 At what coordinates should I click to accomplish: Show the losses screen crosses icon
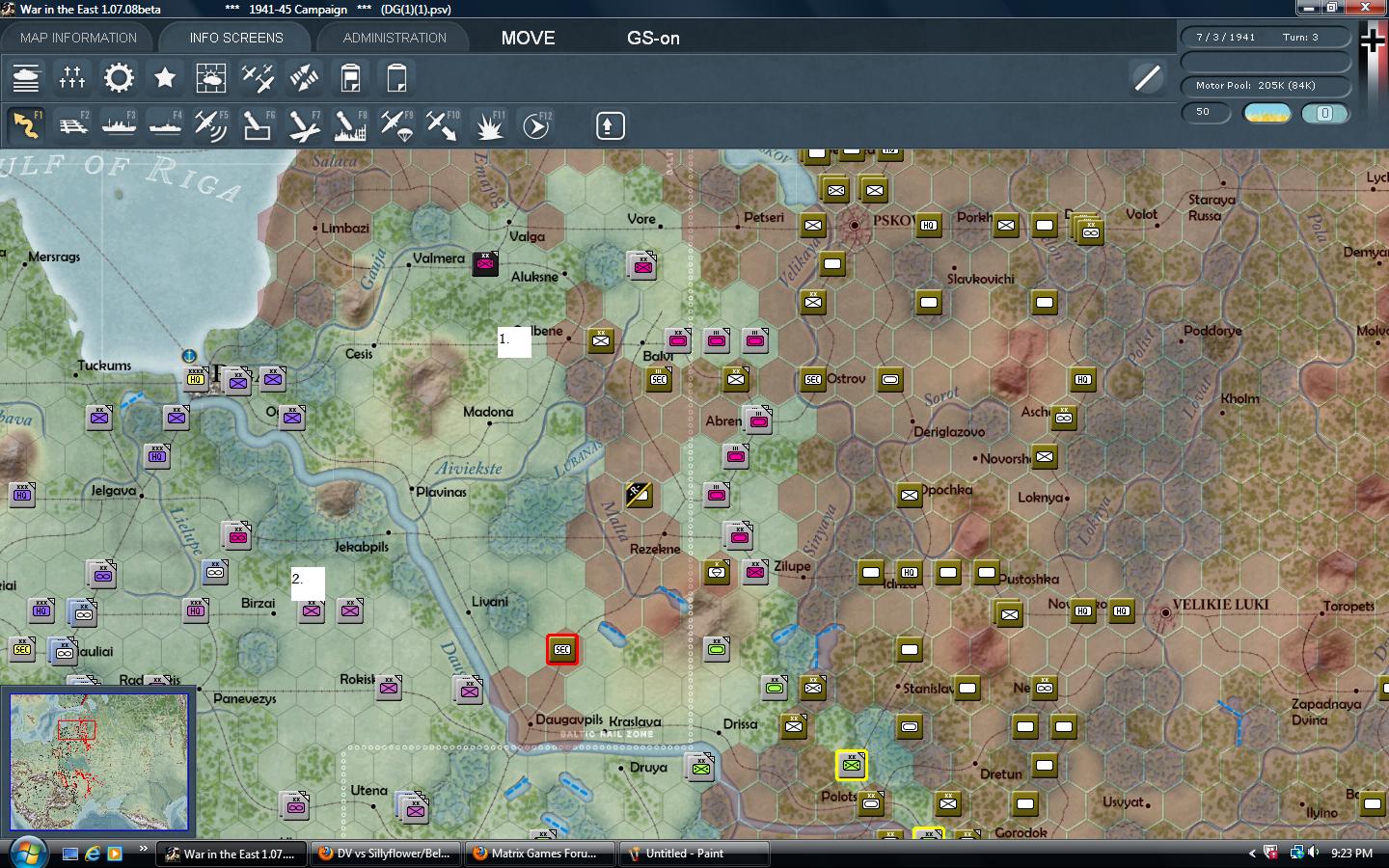[x=72, y=78]
